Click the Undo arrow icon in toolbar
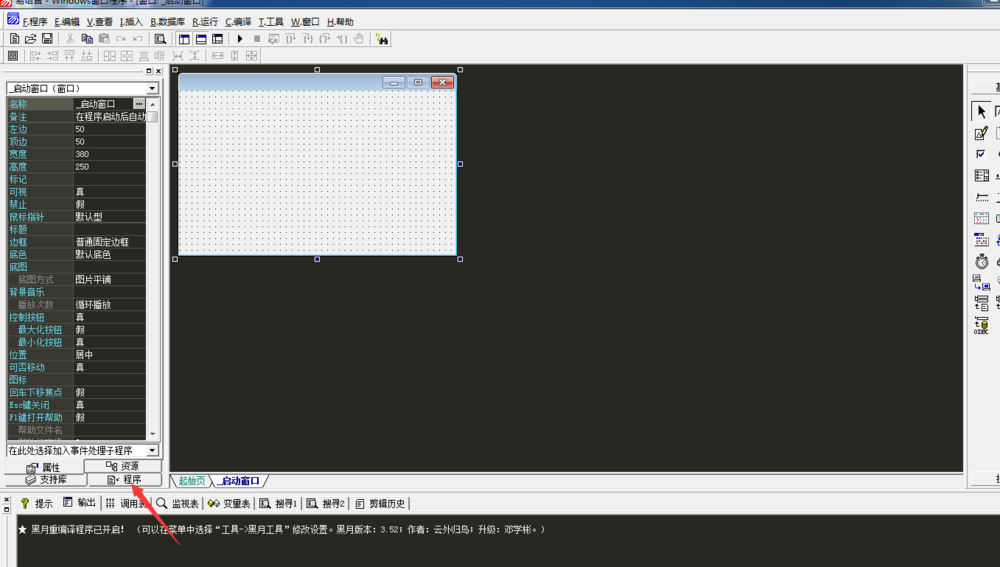Image resolution: width=1000 pixels, height=567 pixels. click(137, 39)
